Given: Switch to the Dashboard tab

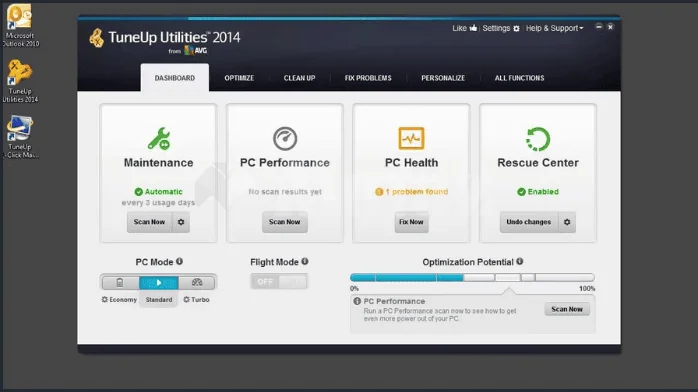Looking at the screenshot, I should coord(174,78).
